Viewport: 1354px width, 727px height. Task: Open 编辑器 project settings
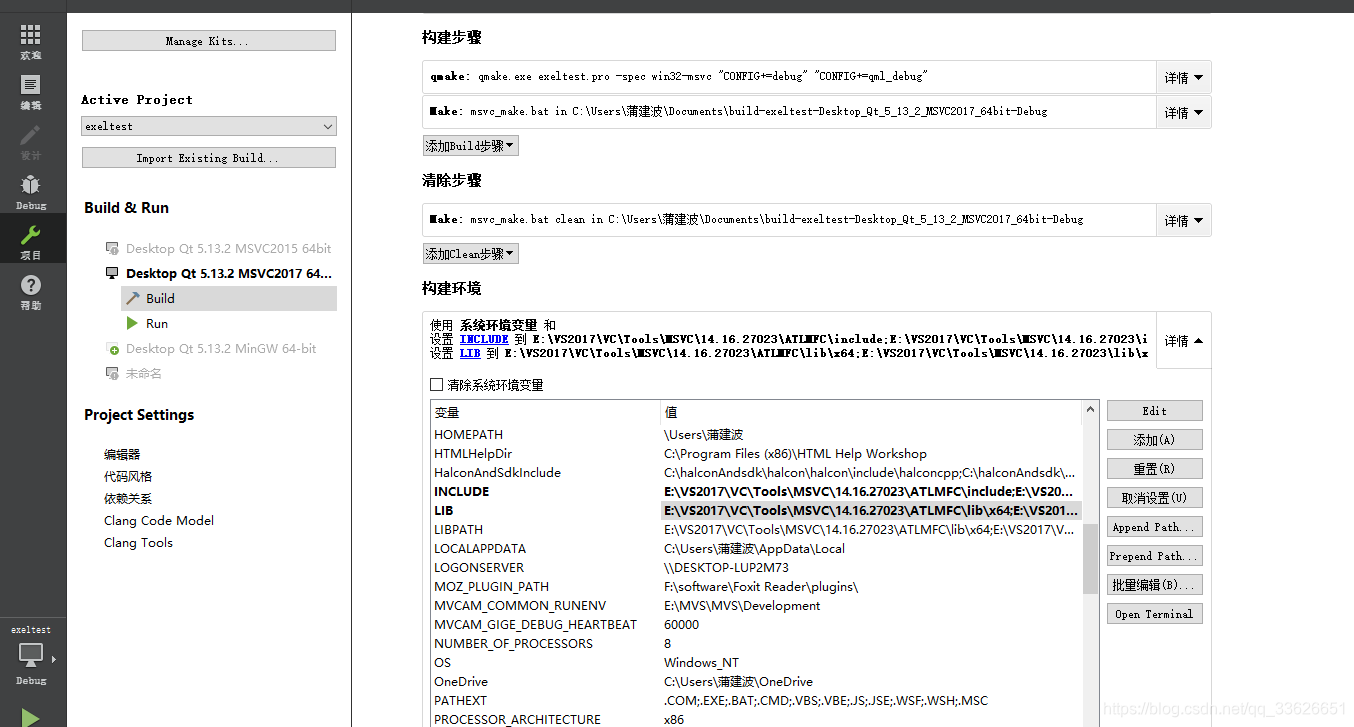[x=122, y=454]
